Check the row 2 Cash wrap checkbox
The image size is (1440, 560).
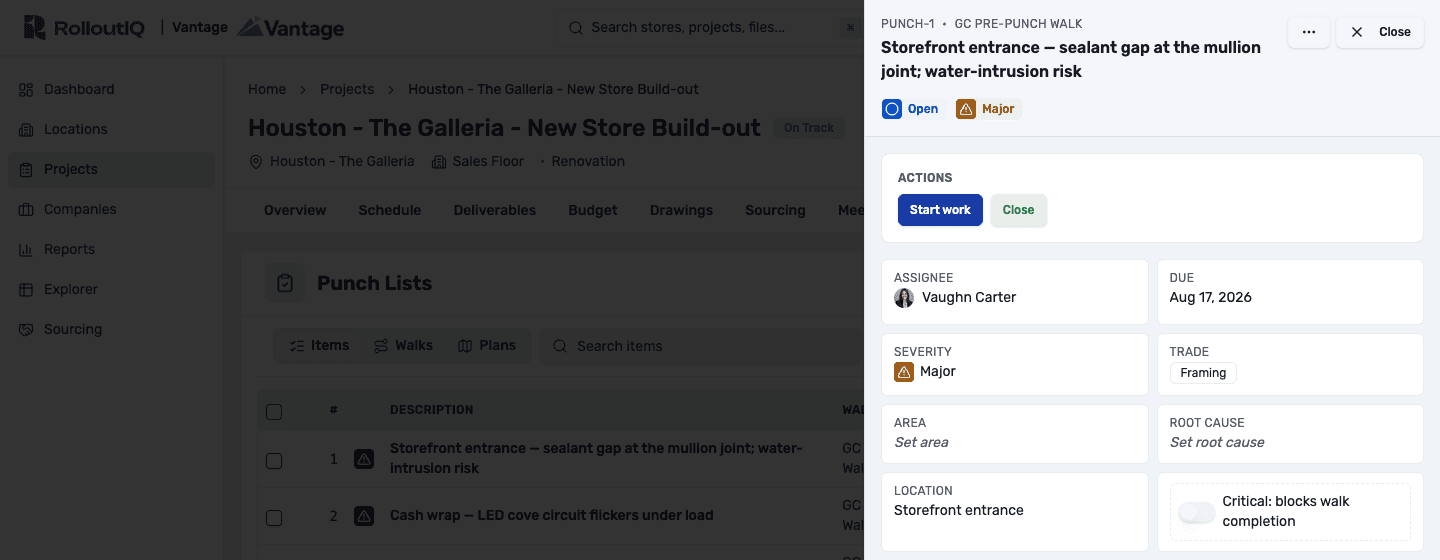coord(274,517)
